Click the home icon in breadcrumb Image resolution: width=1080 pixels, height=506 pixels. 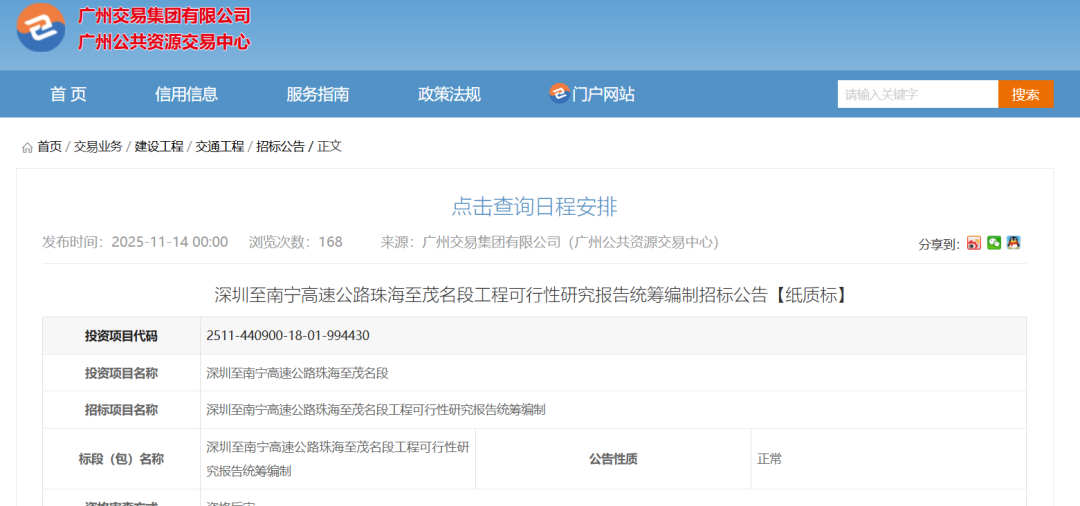(27, 147)
